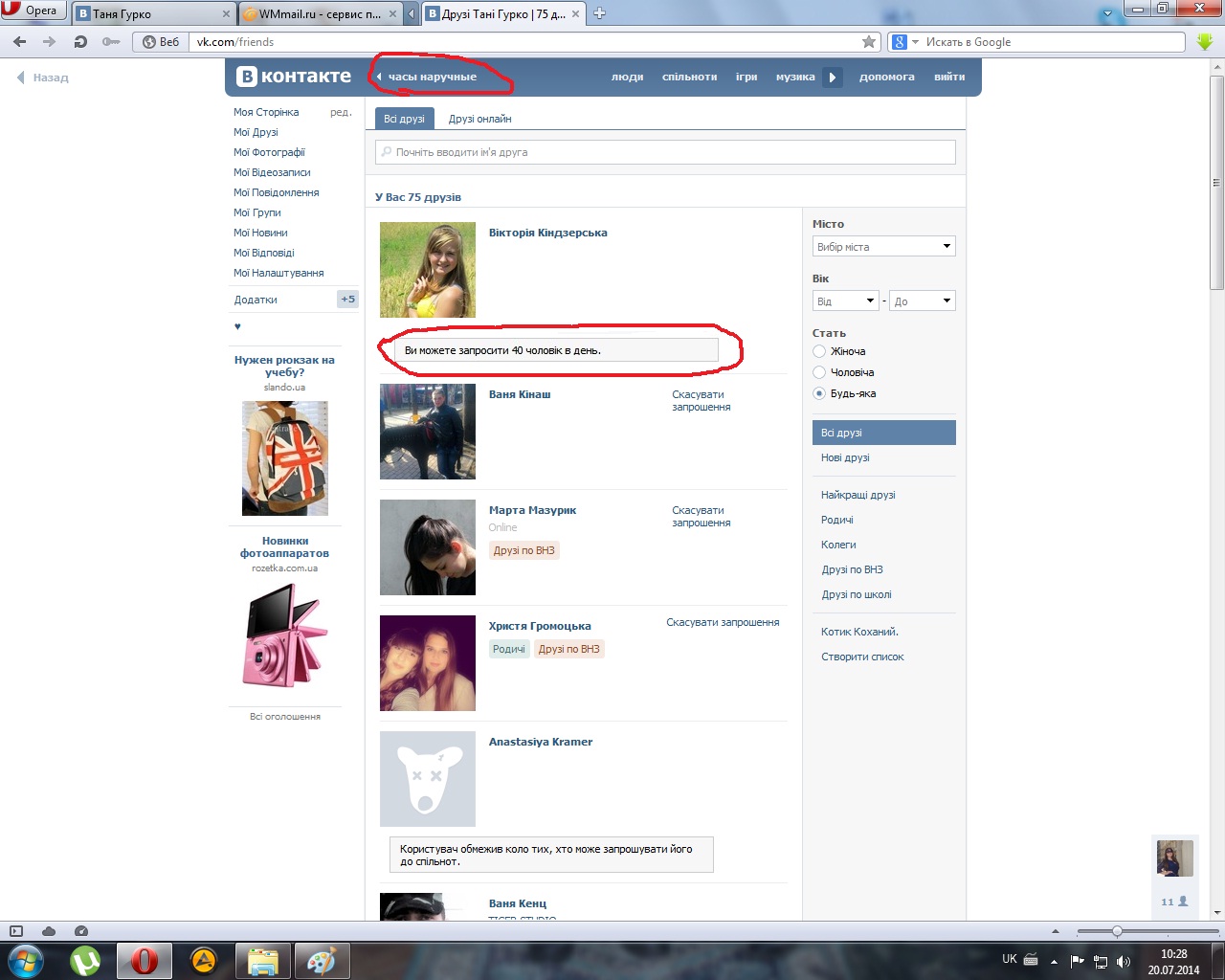The width and height of the screenshot is (1225, 980).
Task: Open a new tab with the plus button
Action: (x=600, y=13)
